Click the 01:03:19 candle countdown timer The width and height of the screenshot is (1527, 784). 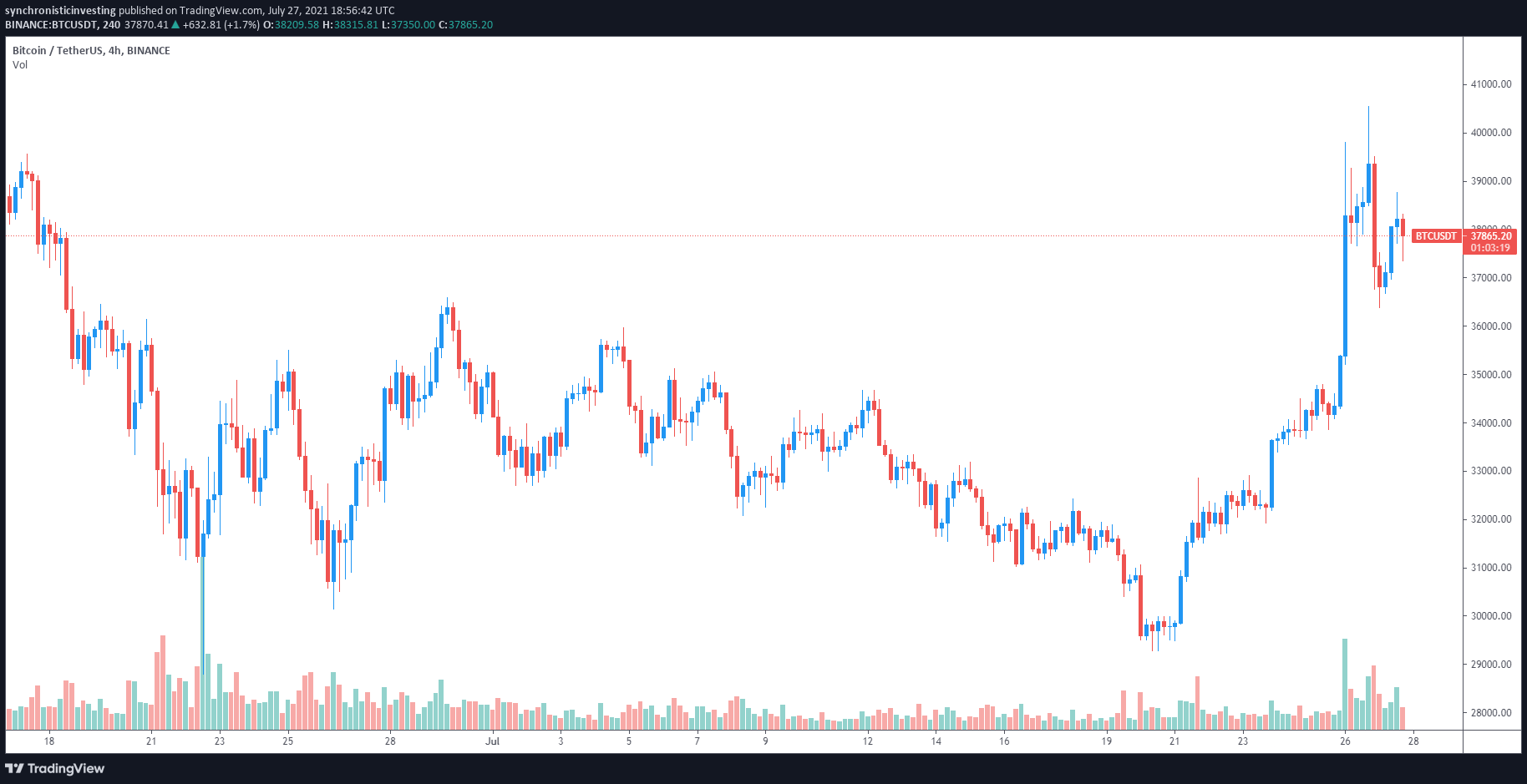(x=1491, y=248)
